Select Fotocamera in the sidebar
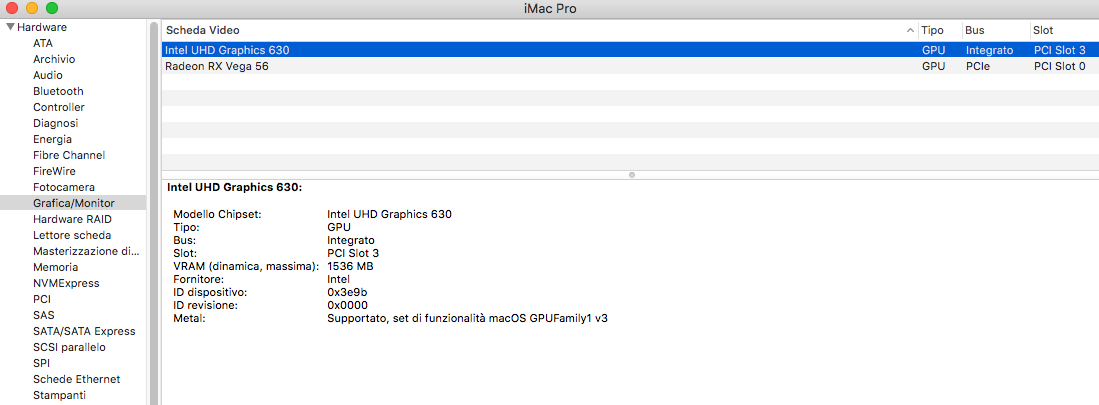Viewport: 1099px width, 405px height. pos(64,187)
